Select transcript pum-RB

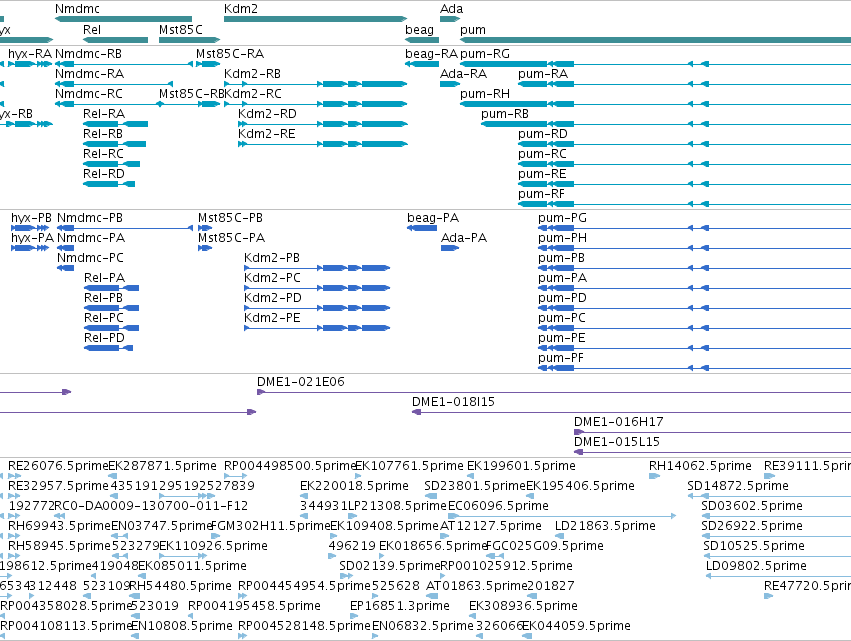click(666, 124)
